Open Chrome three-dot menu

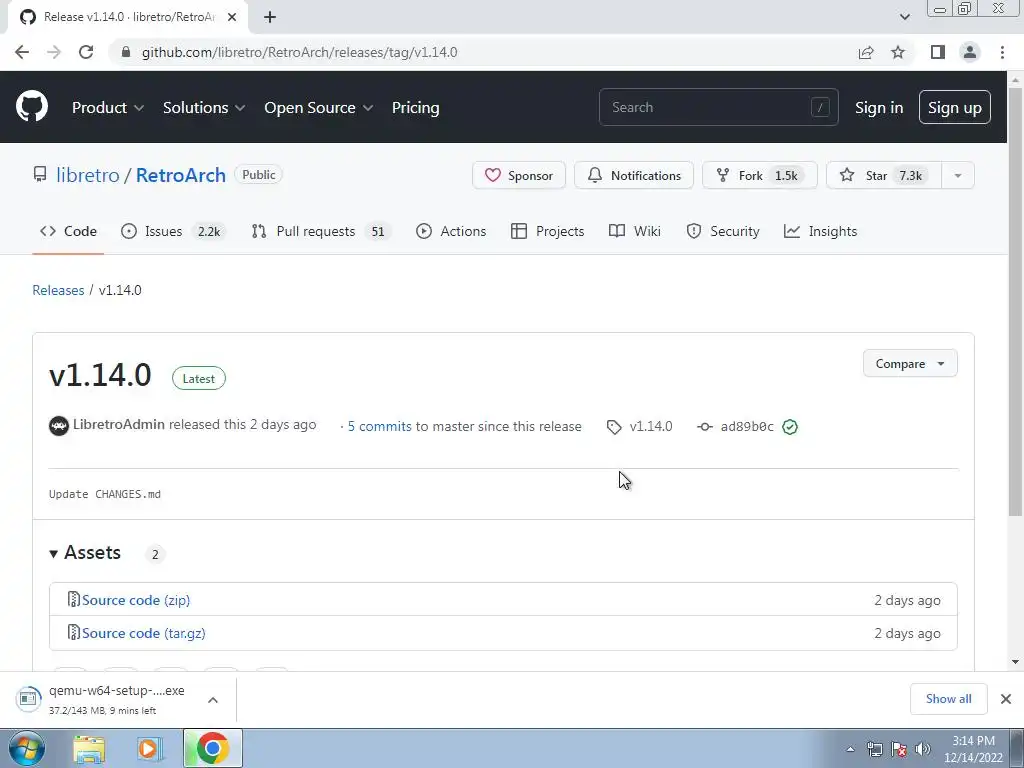1002,52
